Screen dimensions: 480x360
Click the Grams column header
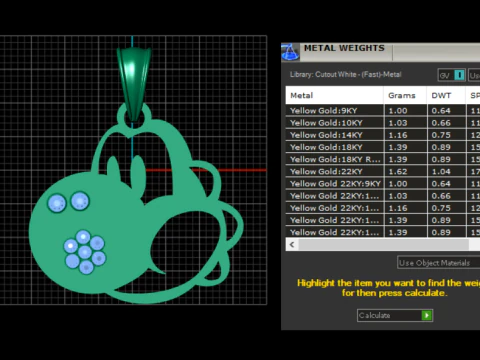(405, 95)
